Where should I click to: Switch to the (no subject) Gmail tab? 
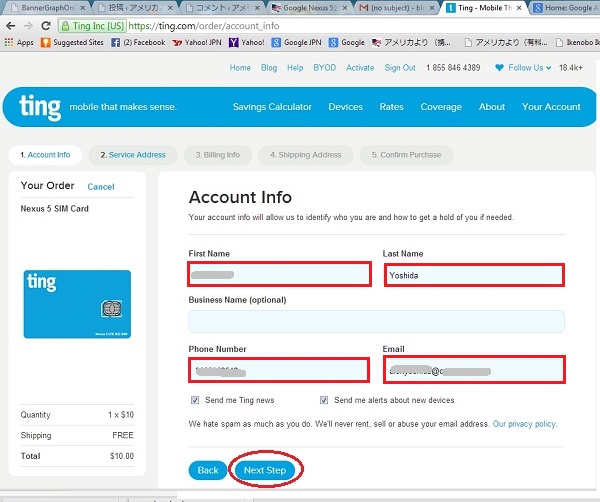[396, 8]
